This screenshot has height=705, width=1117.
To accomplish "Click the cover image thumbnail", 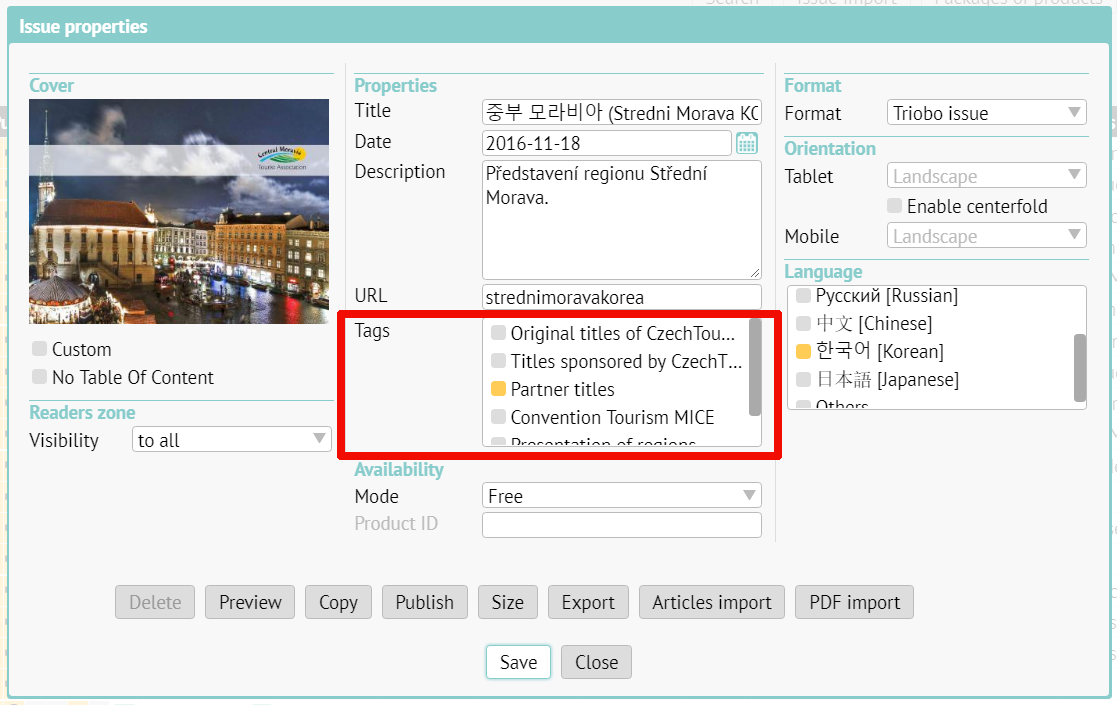I will coord(179,211).
